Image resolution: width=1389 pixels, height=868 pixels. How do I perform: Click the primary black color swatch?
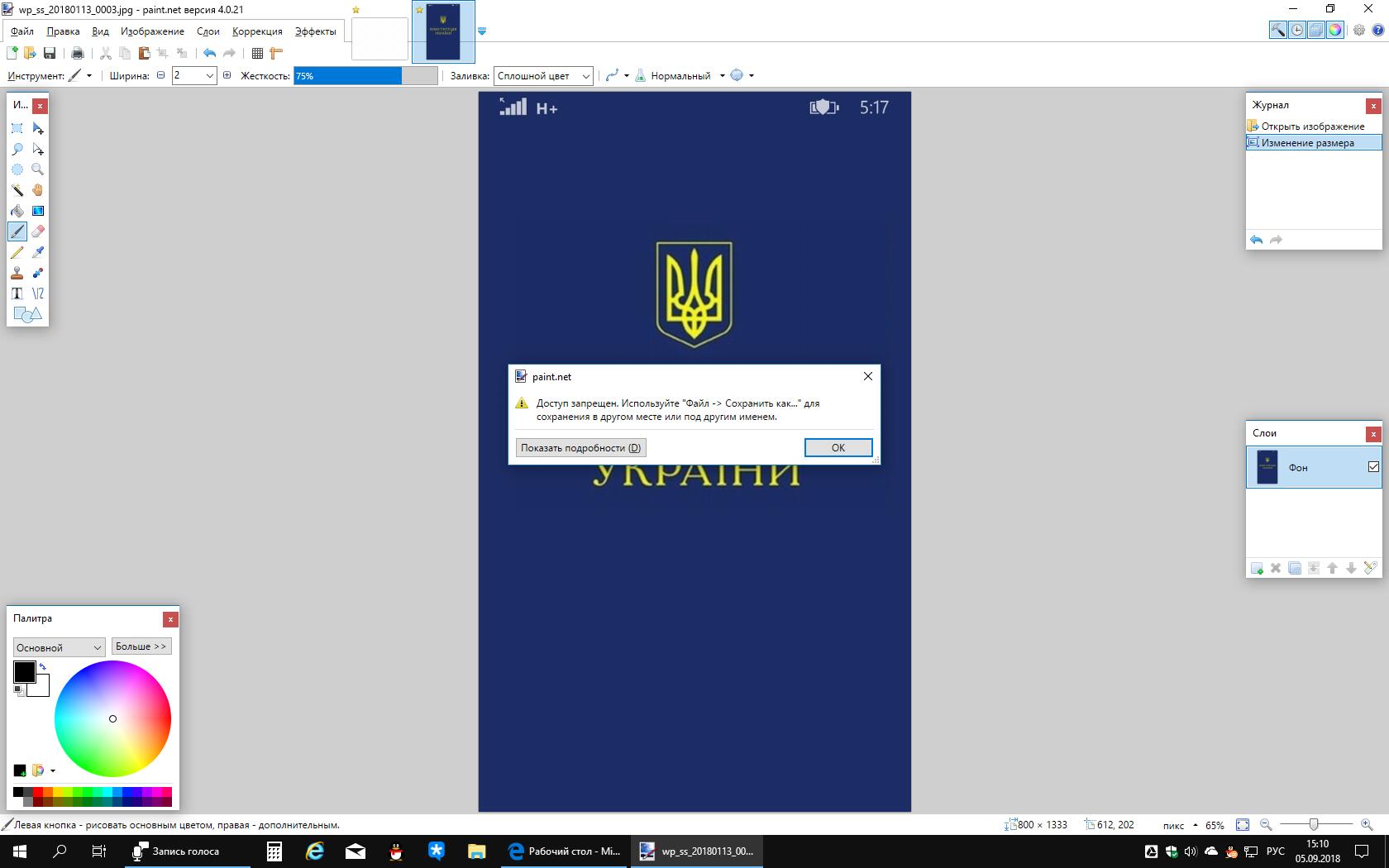point(24,672)
